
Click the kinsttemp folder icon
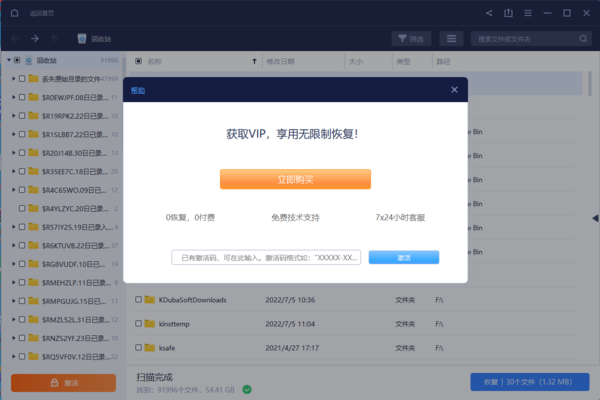click(150, 323)
